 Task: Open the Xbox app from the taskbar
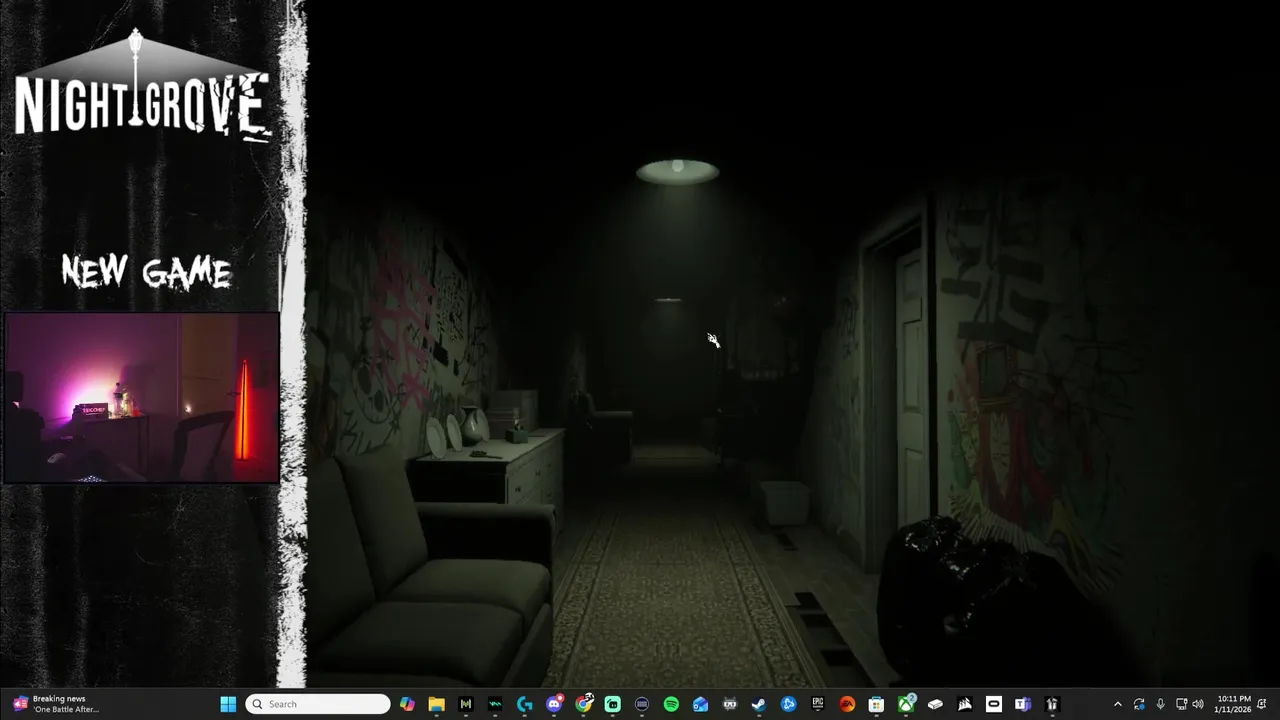pos(906,704)
